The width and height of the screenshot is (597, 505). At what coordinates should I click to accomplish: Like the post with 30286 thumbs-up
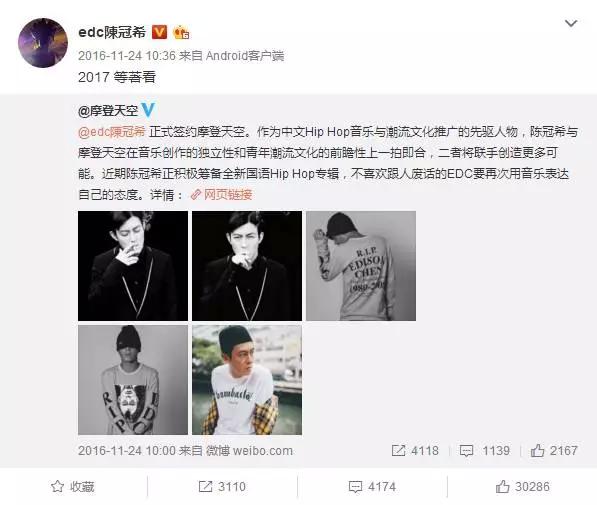click(522, 486)
